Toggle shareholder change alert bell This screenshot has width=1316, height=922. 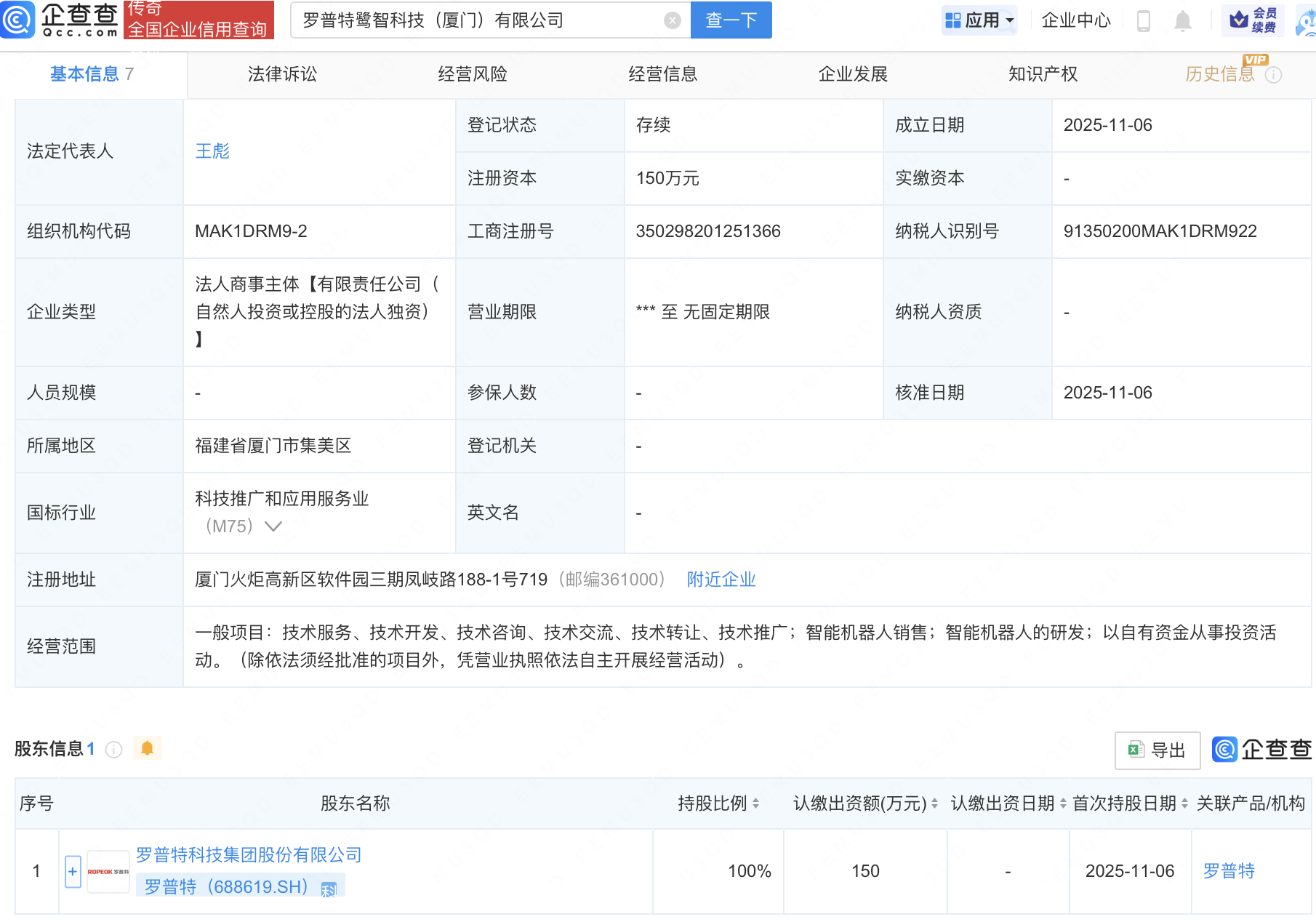[148, 748]
